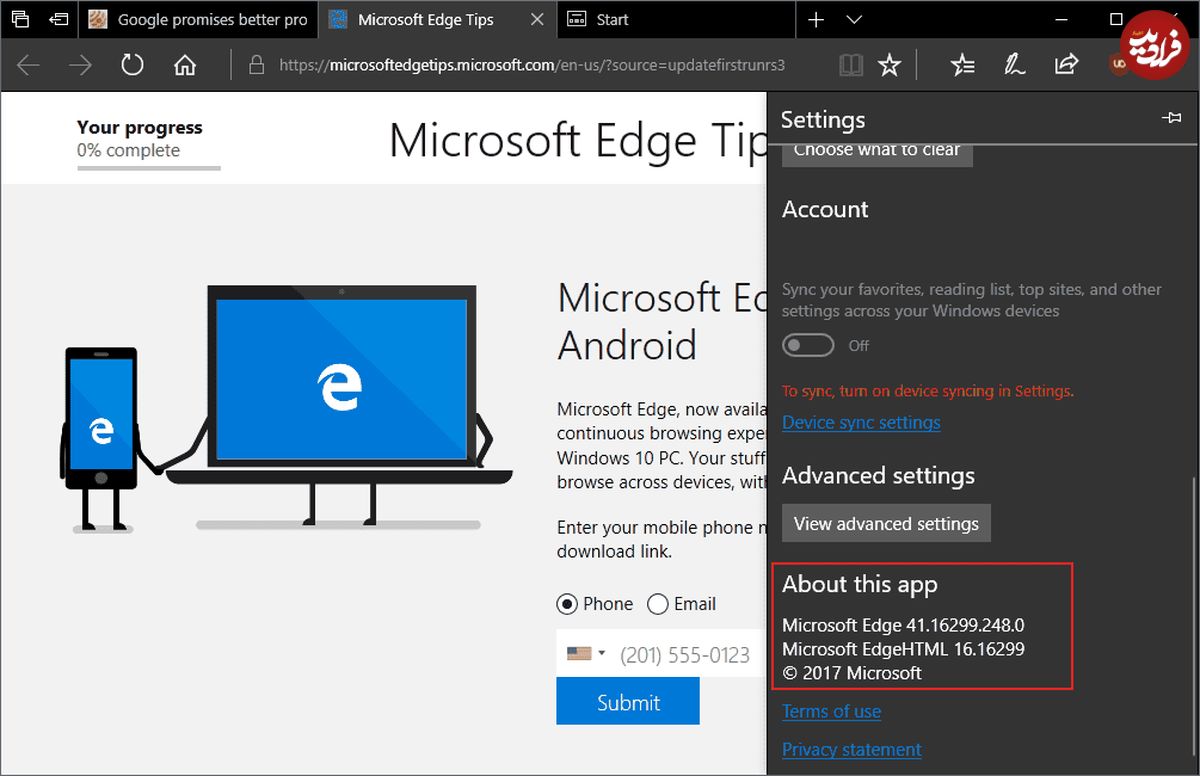This screenshot has width=1200, height=776.
Task: Open the Privacy statement link
Action: 852,749
